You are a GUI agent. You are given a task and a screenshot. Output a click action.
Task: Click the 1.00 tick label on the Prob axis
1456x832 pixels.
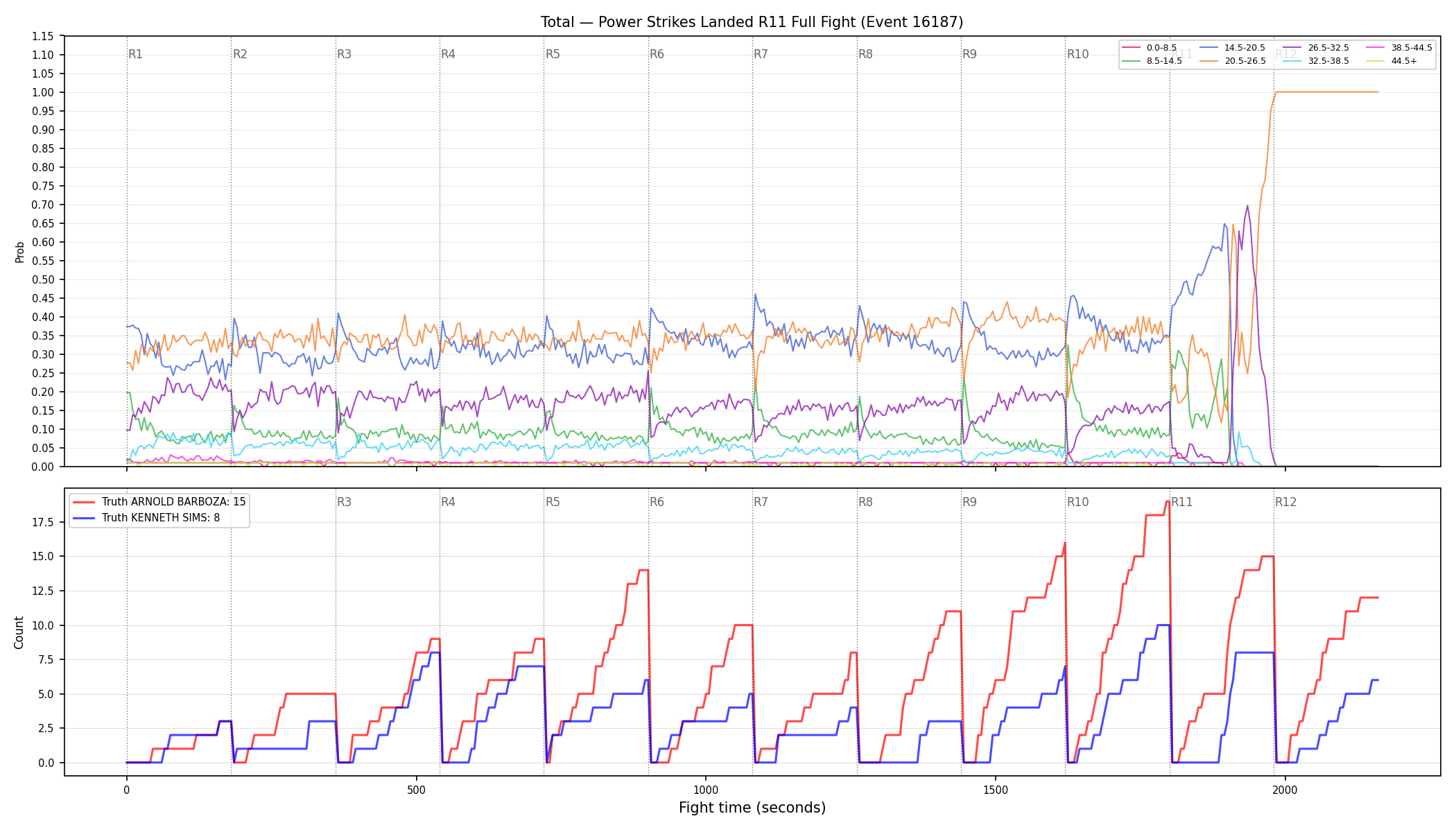[43, 92]
